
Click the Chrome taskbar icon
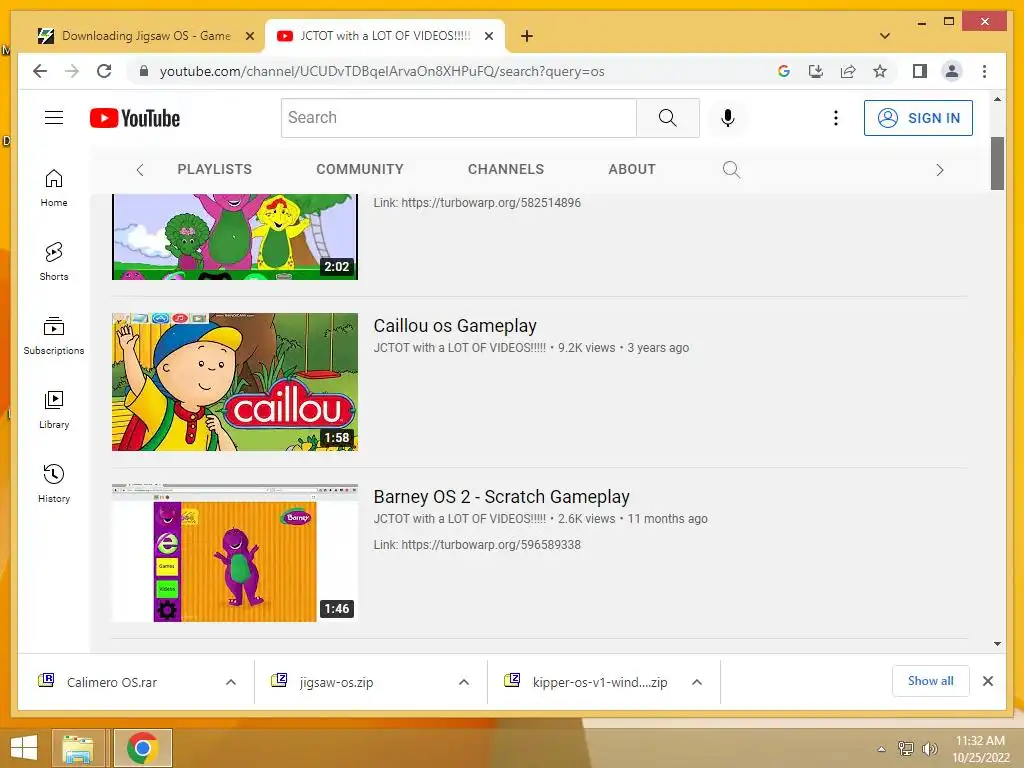click(143, 748)
